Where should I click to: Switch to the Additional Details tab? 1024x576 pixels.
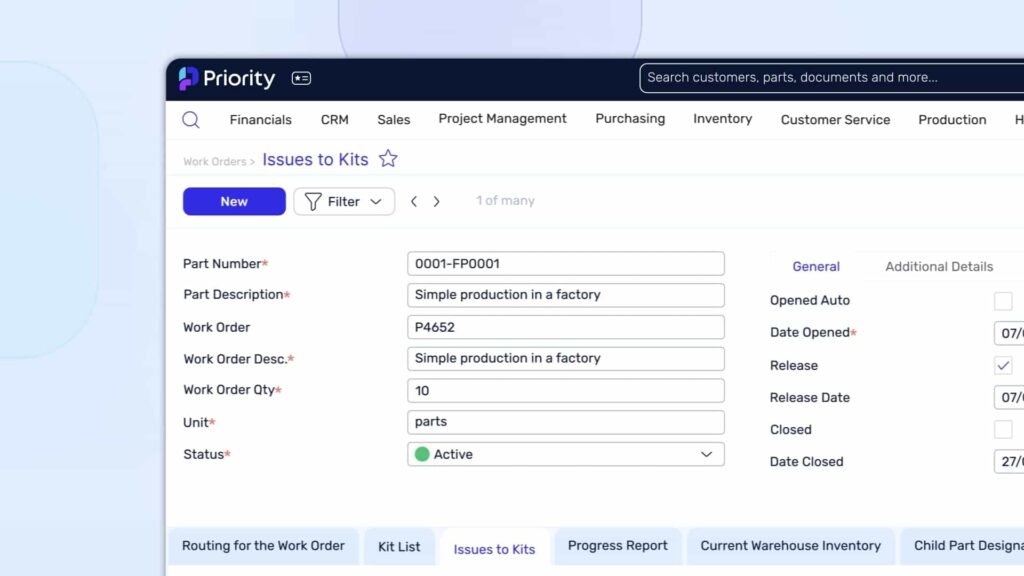(939, 266)
